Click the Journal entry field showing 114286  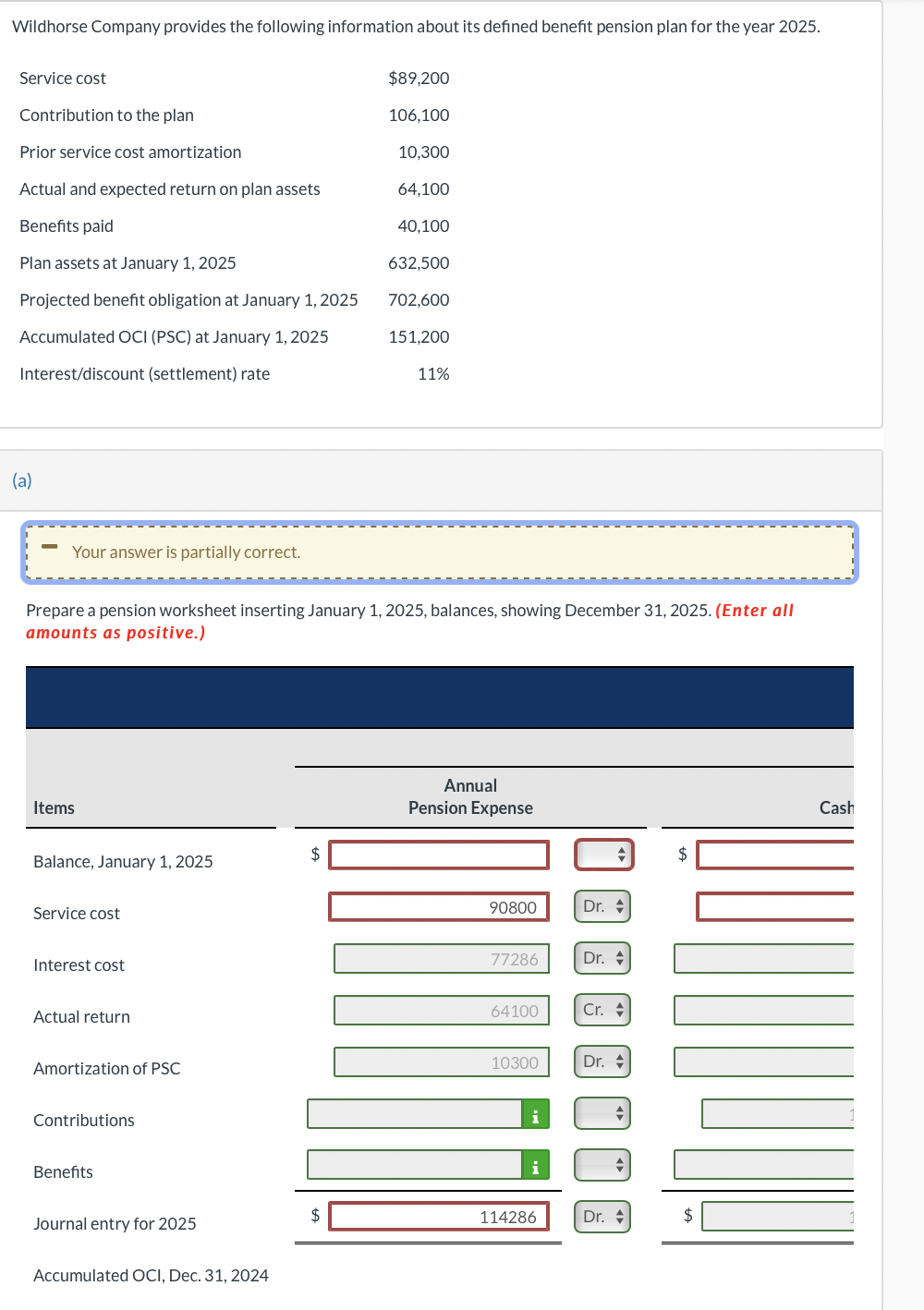[x=439, y=1217]
